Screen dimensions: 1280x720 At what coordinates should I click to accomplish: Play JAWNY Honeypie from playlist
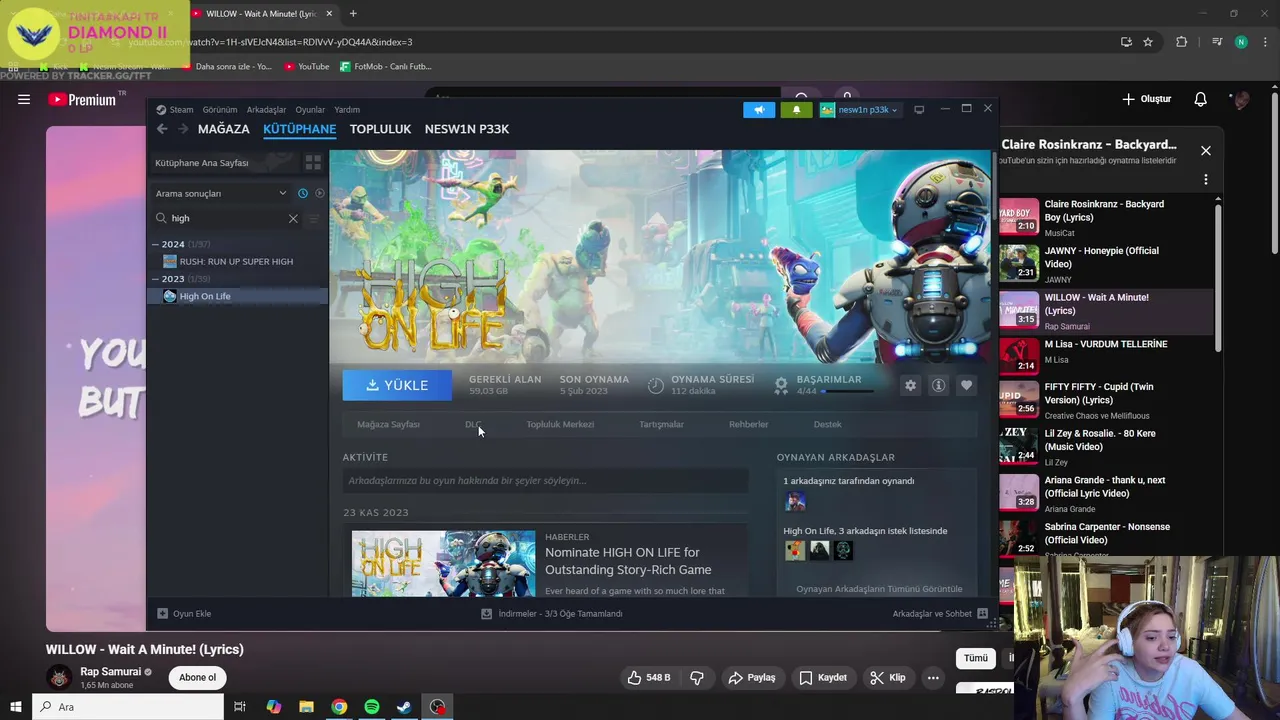coord(1105,264)
